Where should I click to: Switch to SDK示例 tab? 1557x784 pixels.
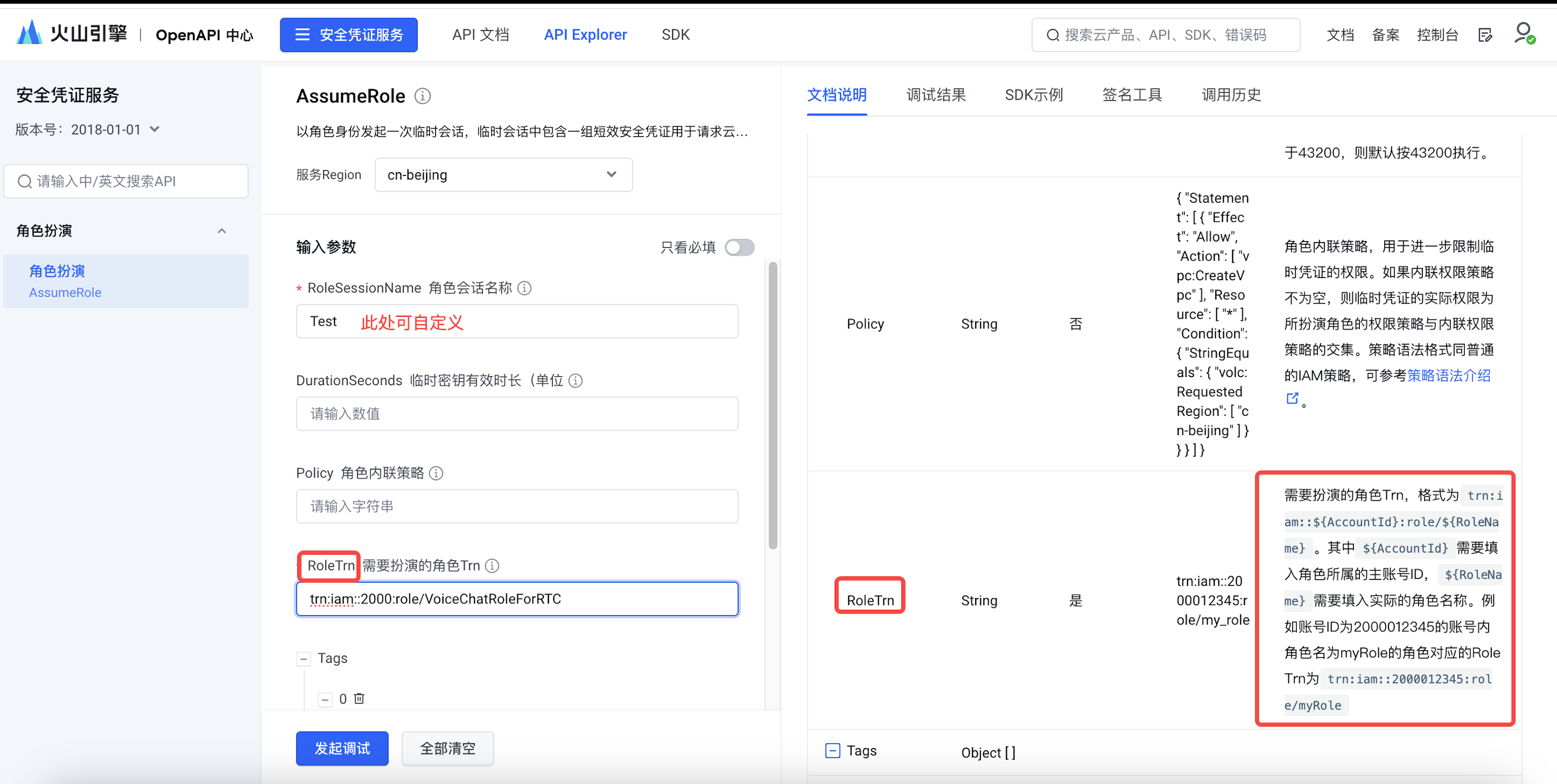coord(1033,95)
